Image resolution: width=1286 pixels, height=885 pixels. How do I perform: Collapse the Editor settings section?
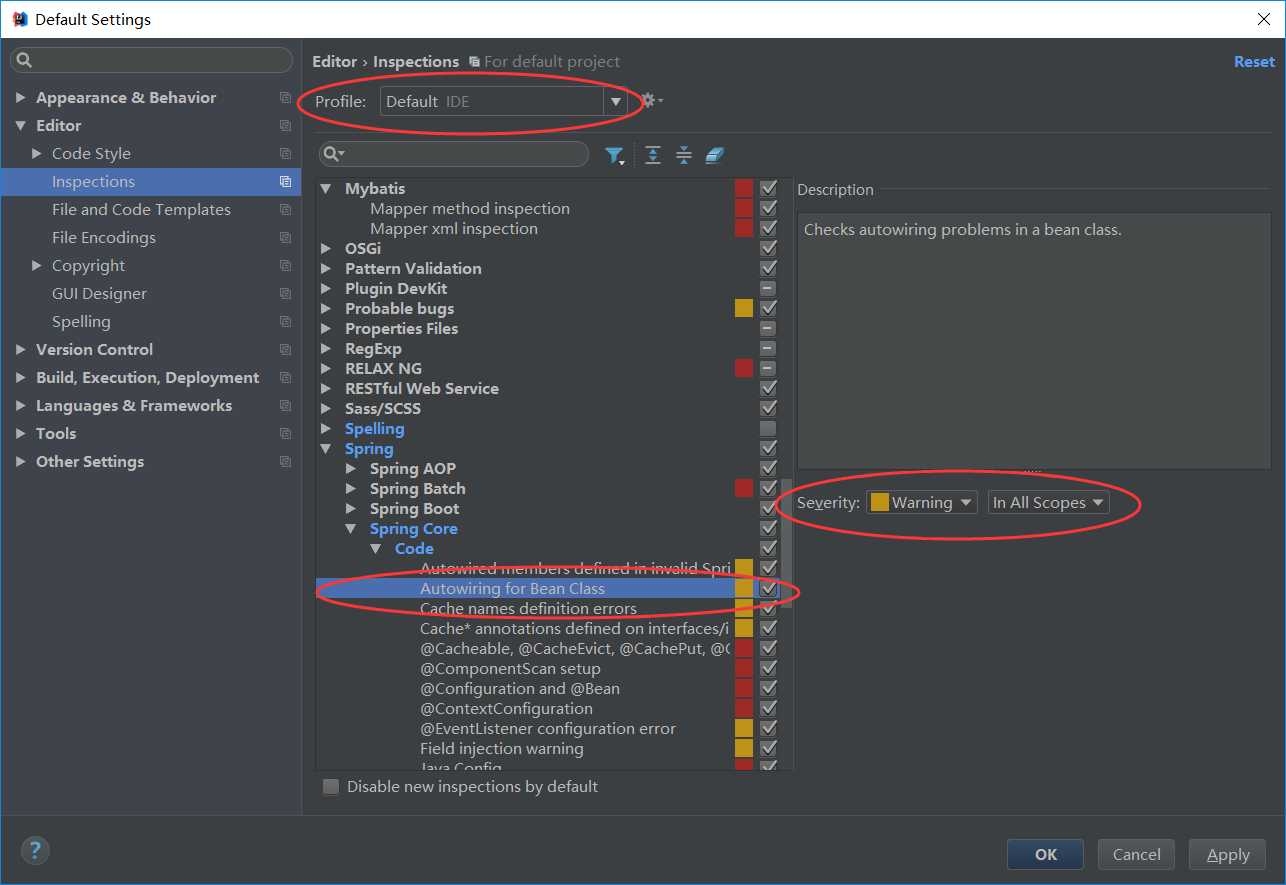pos(21,126)
